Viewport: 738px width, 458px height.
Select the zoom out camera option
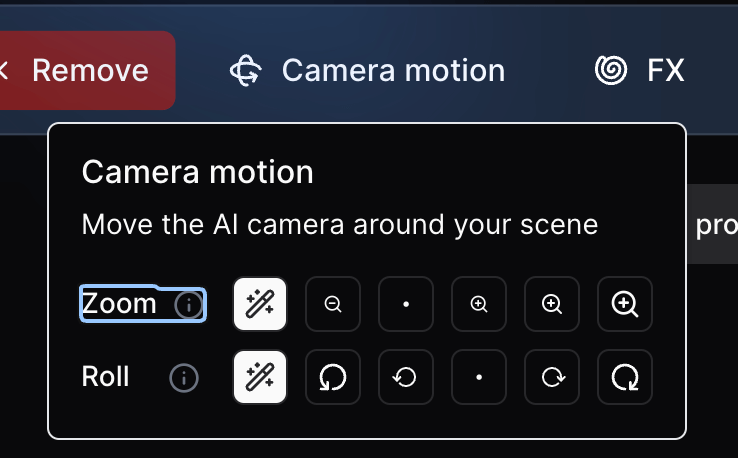point(333,304)
